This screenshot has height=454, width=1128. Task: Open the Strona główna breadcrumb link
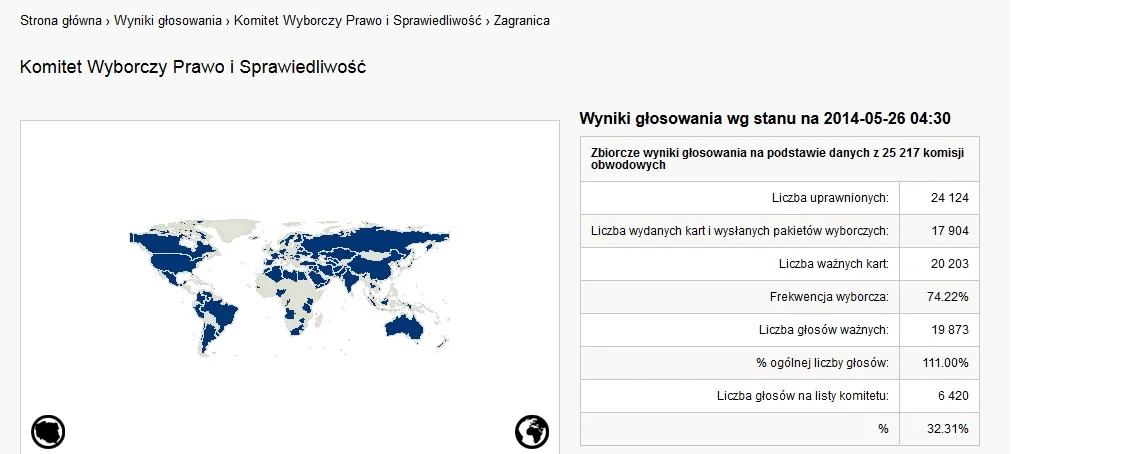click(x=60, y=21)
